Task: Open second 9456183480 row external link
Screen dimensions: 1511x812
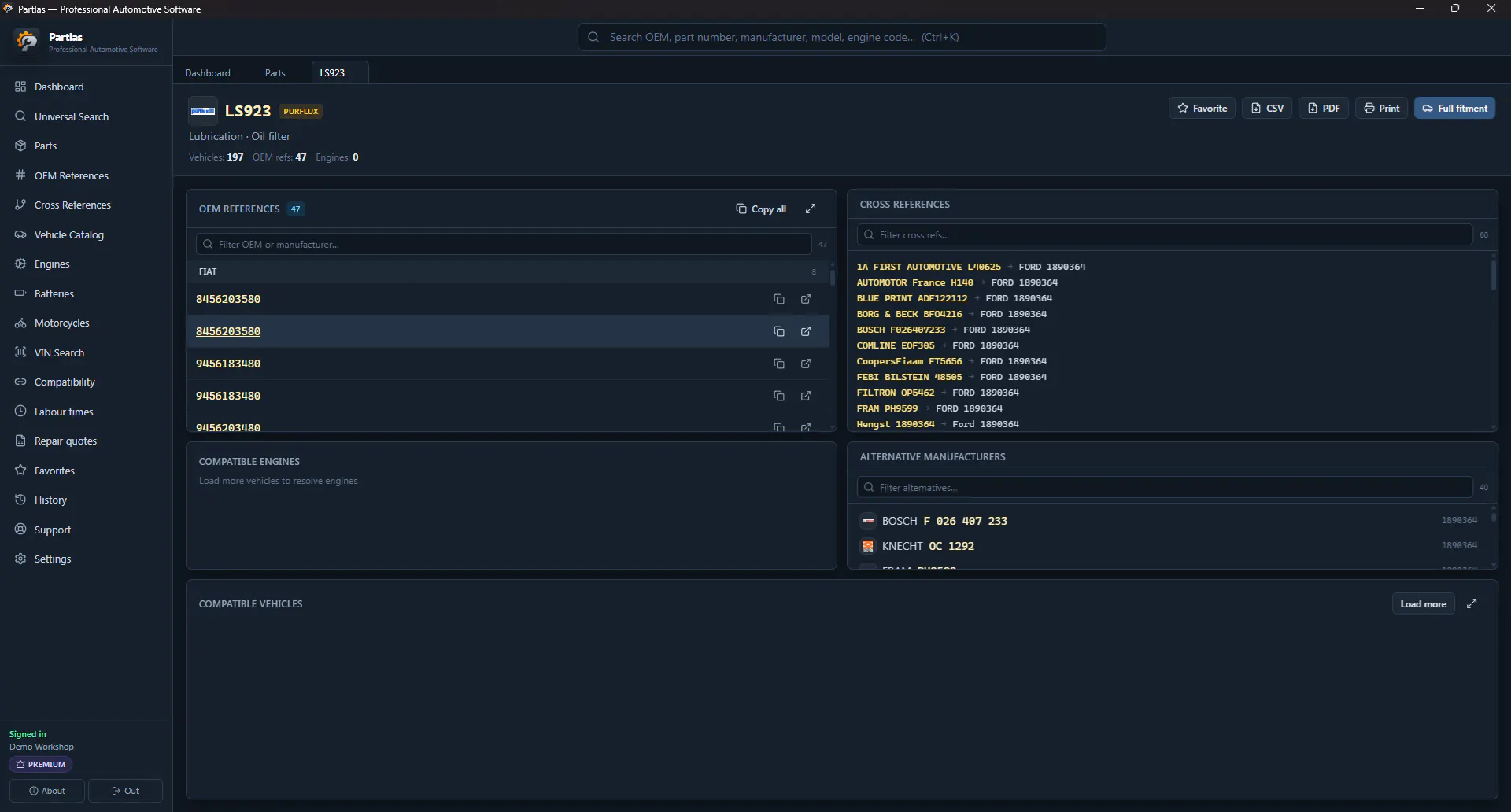Action: pos(806,396)
